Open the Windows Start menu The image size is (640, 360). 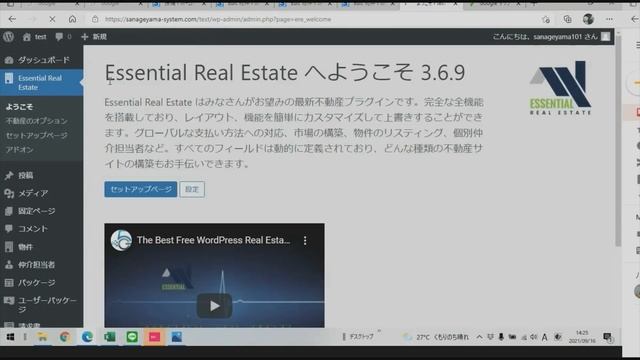coord(10,337)
